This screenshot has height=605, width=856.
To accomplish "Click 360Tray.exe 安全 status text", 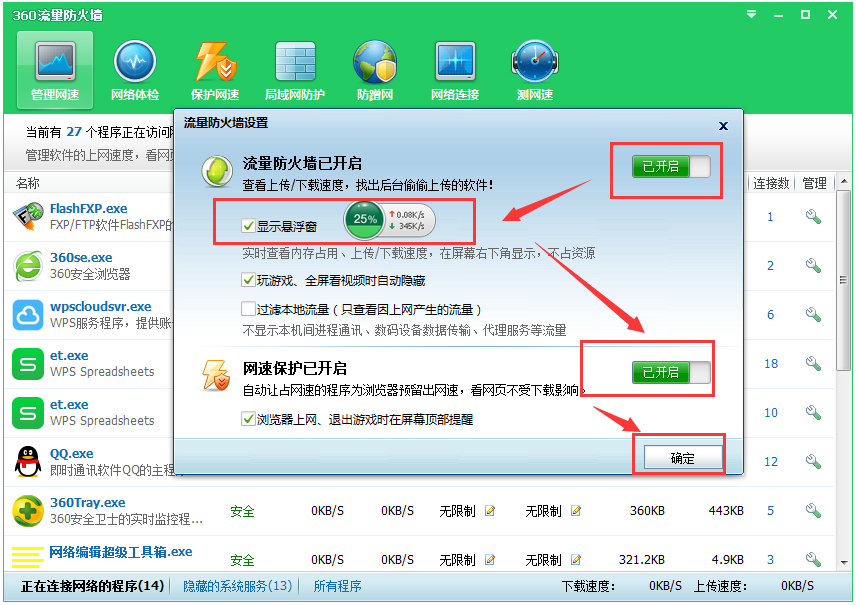I will coord(242,511).
